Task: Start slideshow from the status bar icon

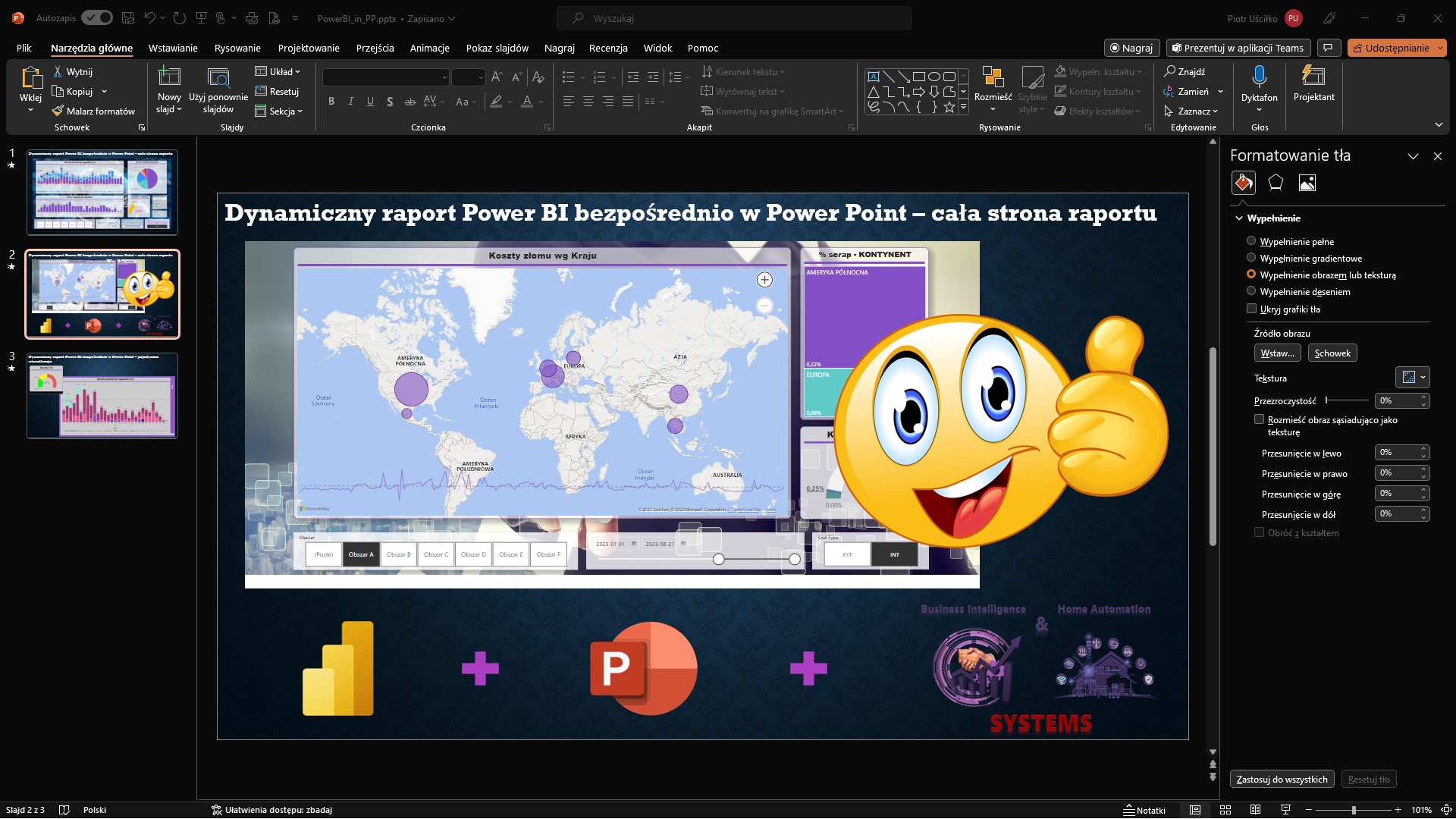Action: (1285, 810)
